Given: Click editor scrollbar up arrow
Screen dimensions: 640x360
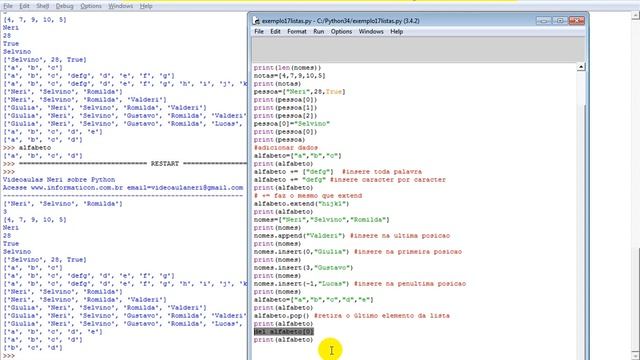Looking at the screenshot, I should pos(581,67).
